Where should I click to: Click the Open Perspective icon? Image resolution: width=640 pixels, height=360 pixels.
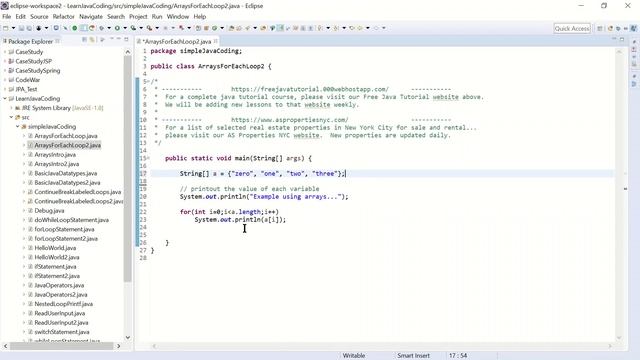click(600, 28)
